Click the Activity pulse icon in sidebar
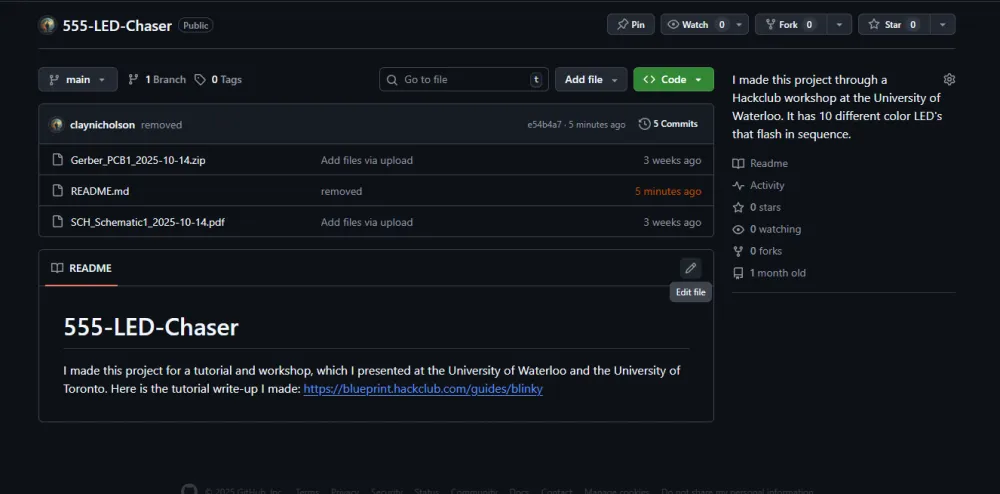Screen dimensions: 1000x494 (x=738, y=186)
